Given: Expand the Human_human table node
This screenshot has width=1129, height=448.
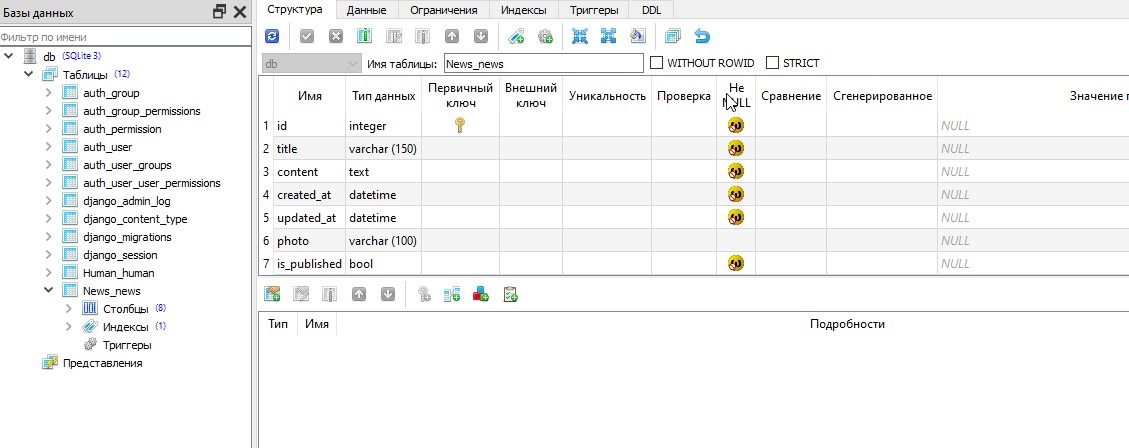Looking at the screenshot, I should point(49,273).
